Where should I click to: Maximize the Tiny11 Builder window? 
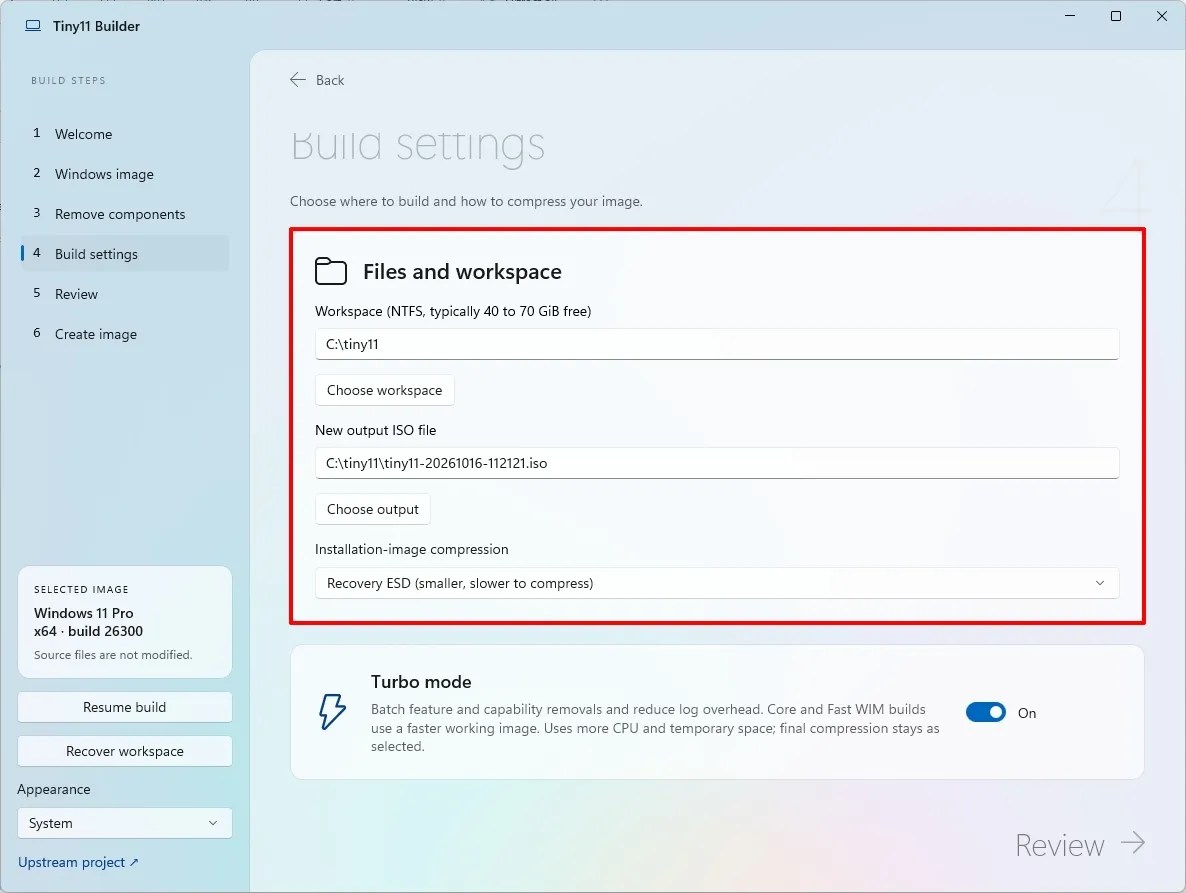point(1116,16)
